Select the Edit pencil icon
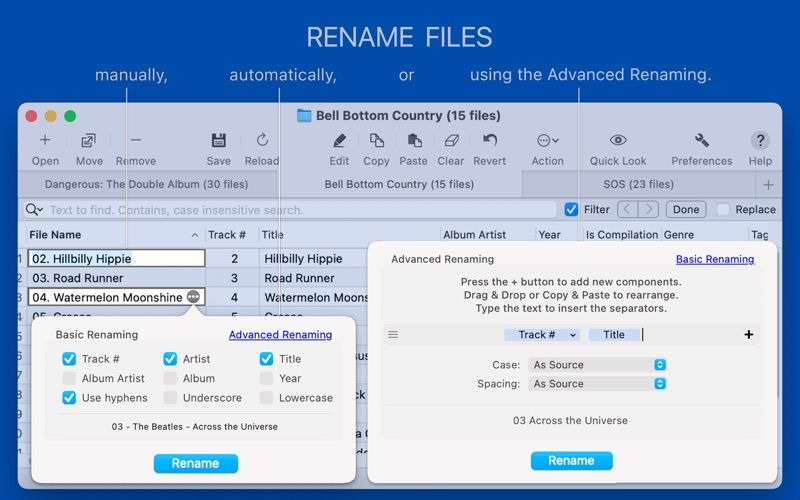The height and width of the screenshot is (500, 800). point(339,140)
